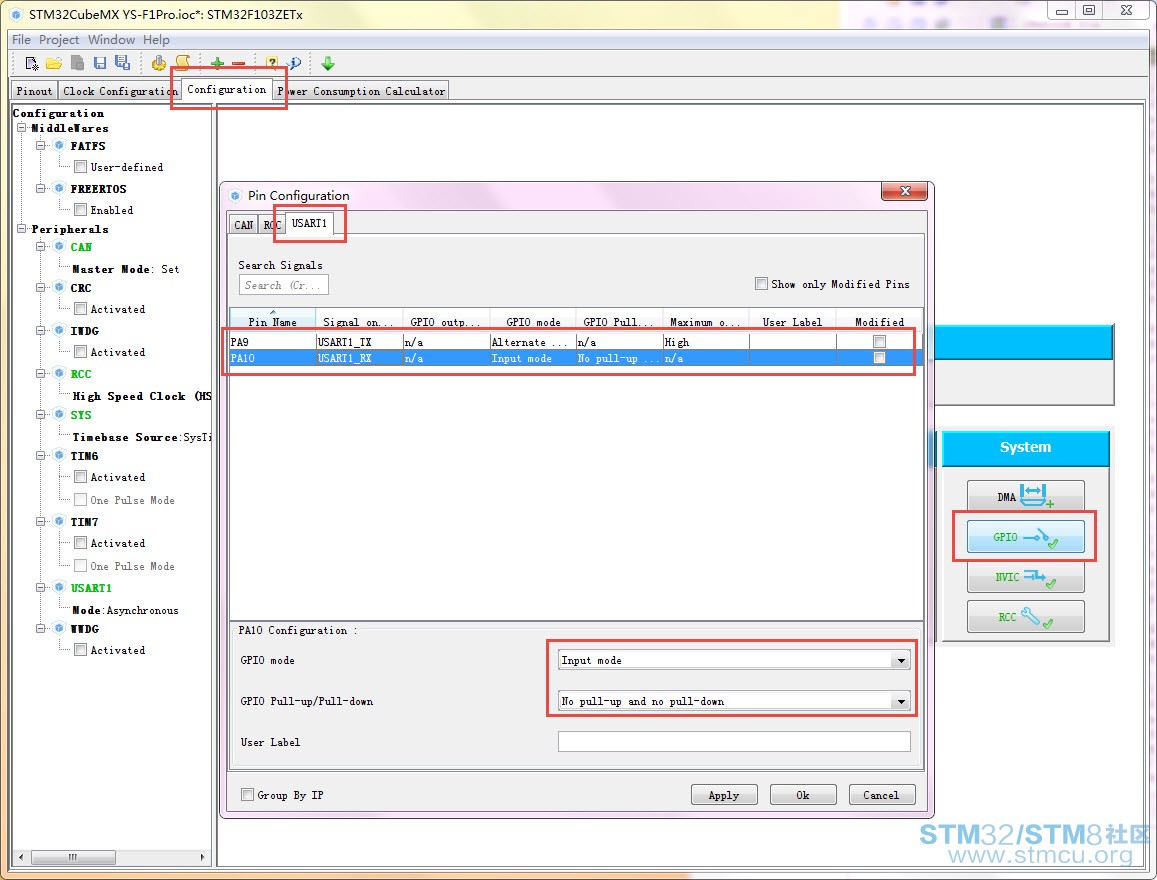1157x880 pixels.
Task: Check the WWDG Activated checkbox
Action: pos(80,649)
